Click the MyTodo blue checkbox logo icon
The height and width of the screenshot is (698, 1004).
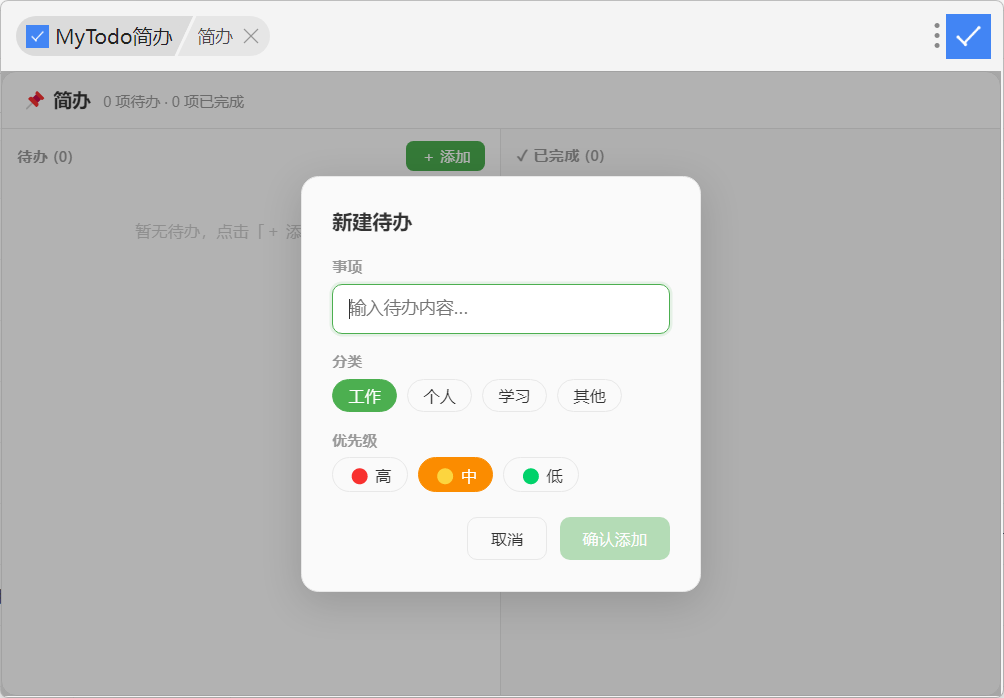(37, 37)
